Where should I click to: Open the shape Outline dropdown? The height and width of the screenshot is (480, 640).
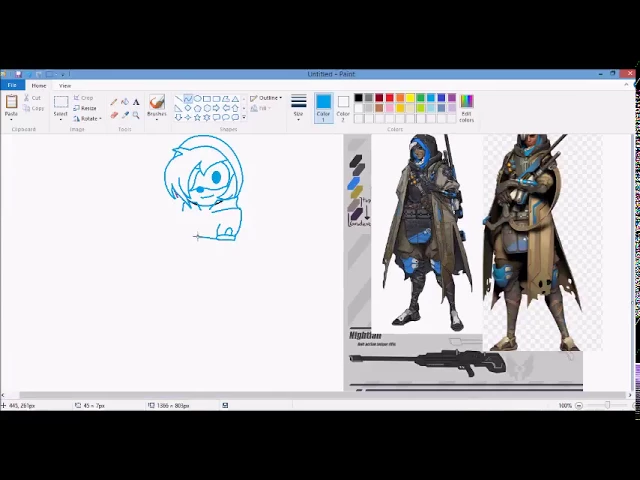pyautogui.click(x=268, y=98)
